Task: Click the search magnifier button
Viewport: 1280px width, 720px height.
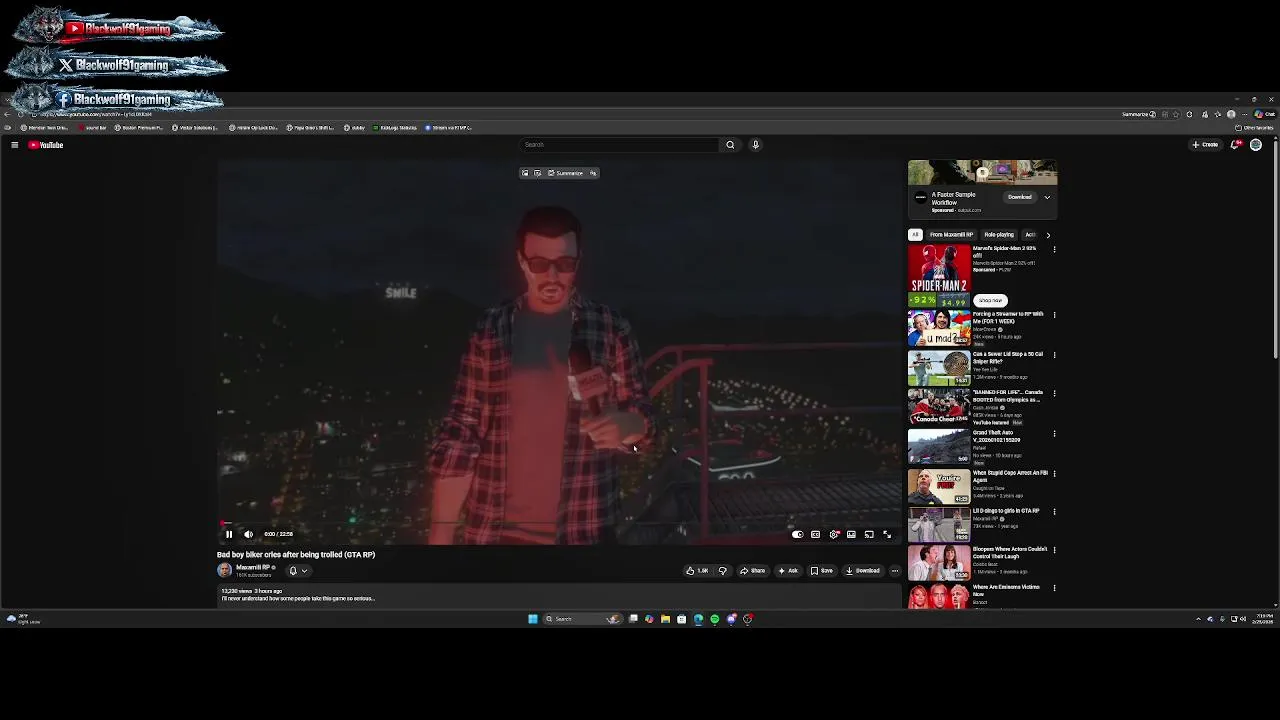Action: click(730, 145)
